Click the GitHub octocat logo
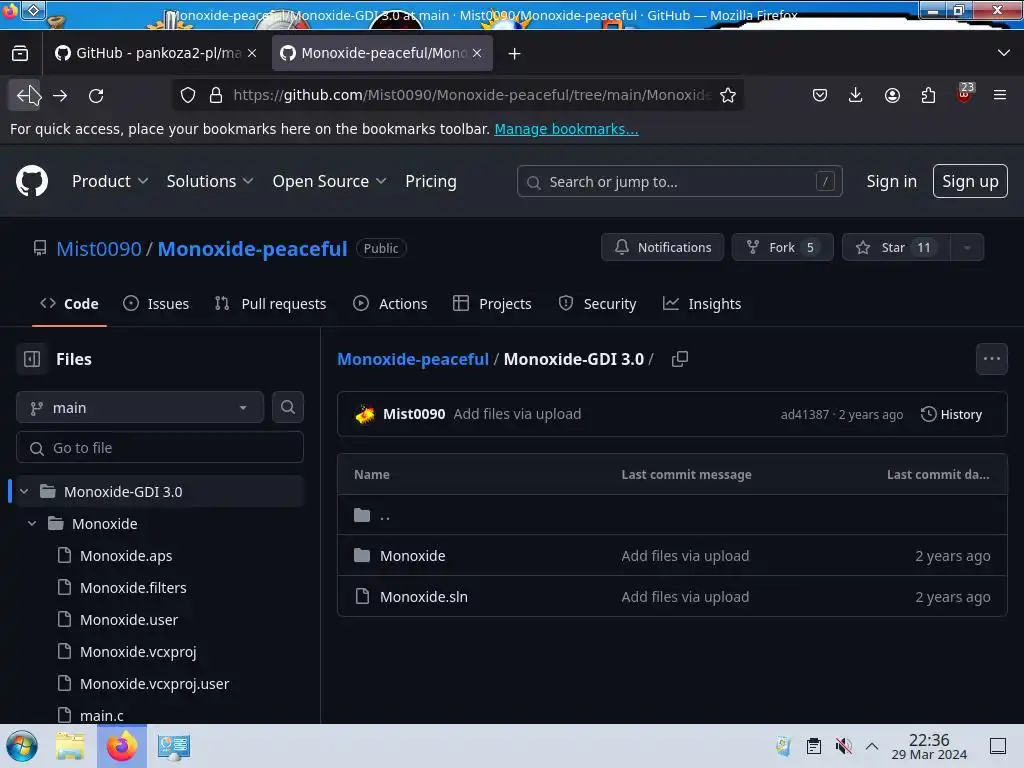 pyautogui.click(x=31, y=181)
